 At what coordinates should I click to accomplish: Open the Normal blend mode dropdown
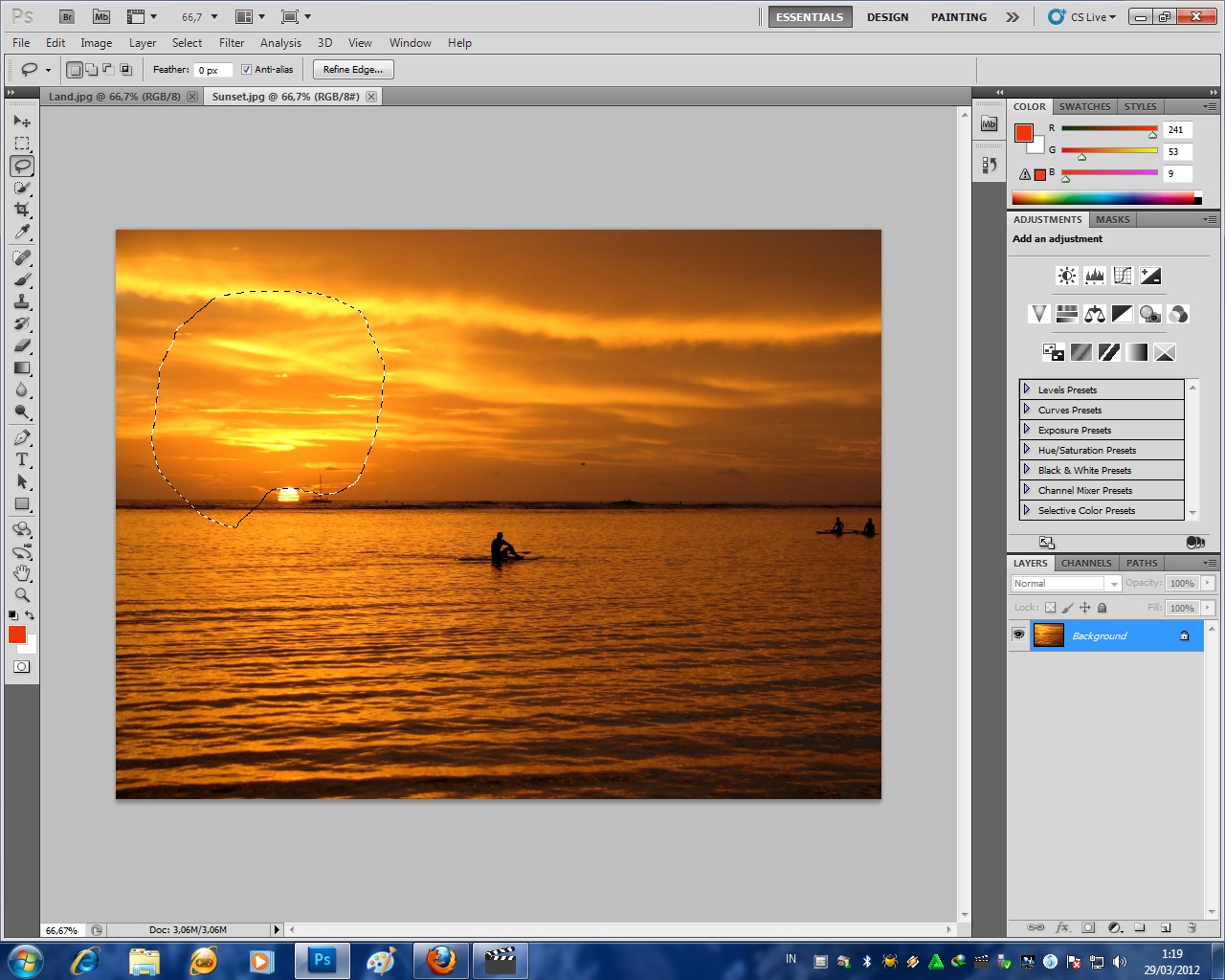1066,583
